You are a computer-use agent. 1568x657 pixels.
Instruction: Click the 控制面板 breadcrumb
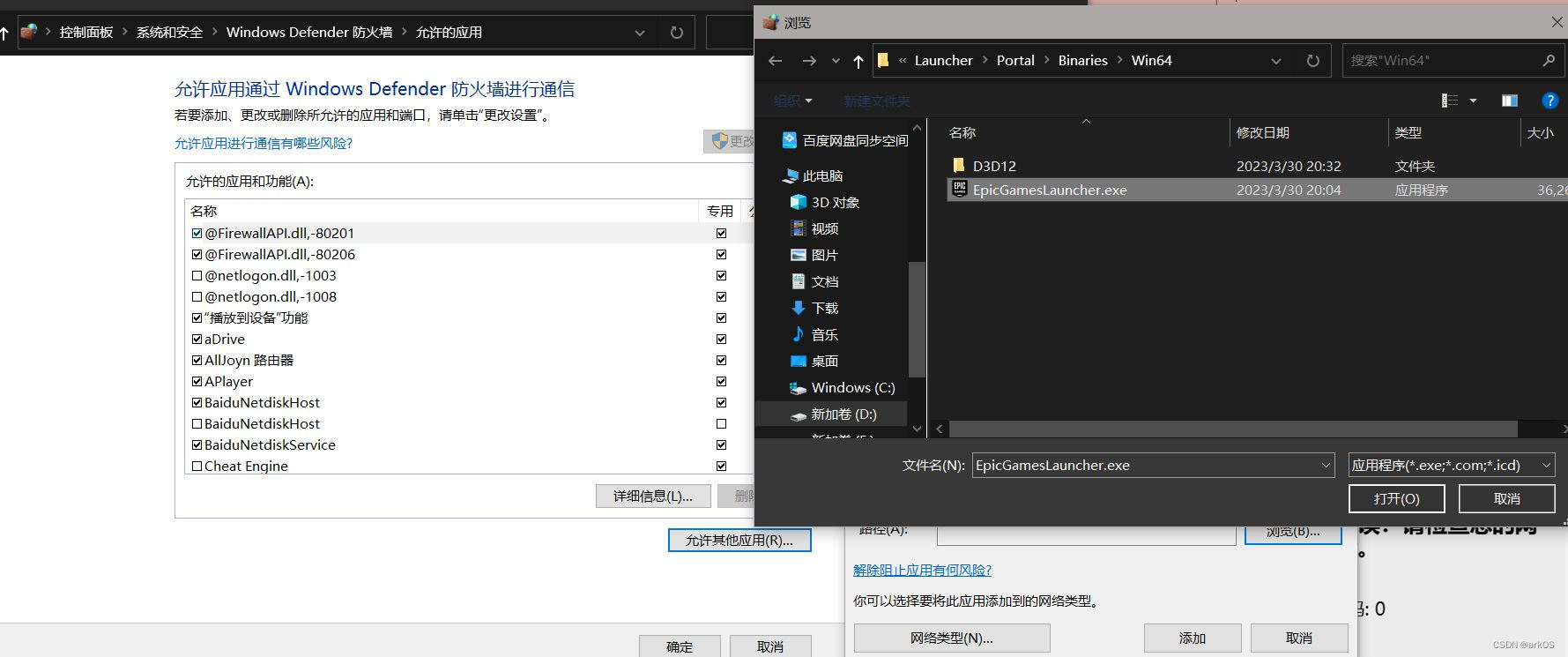pyautogui.click(x=86, y=33)
